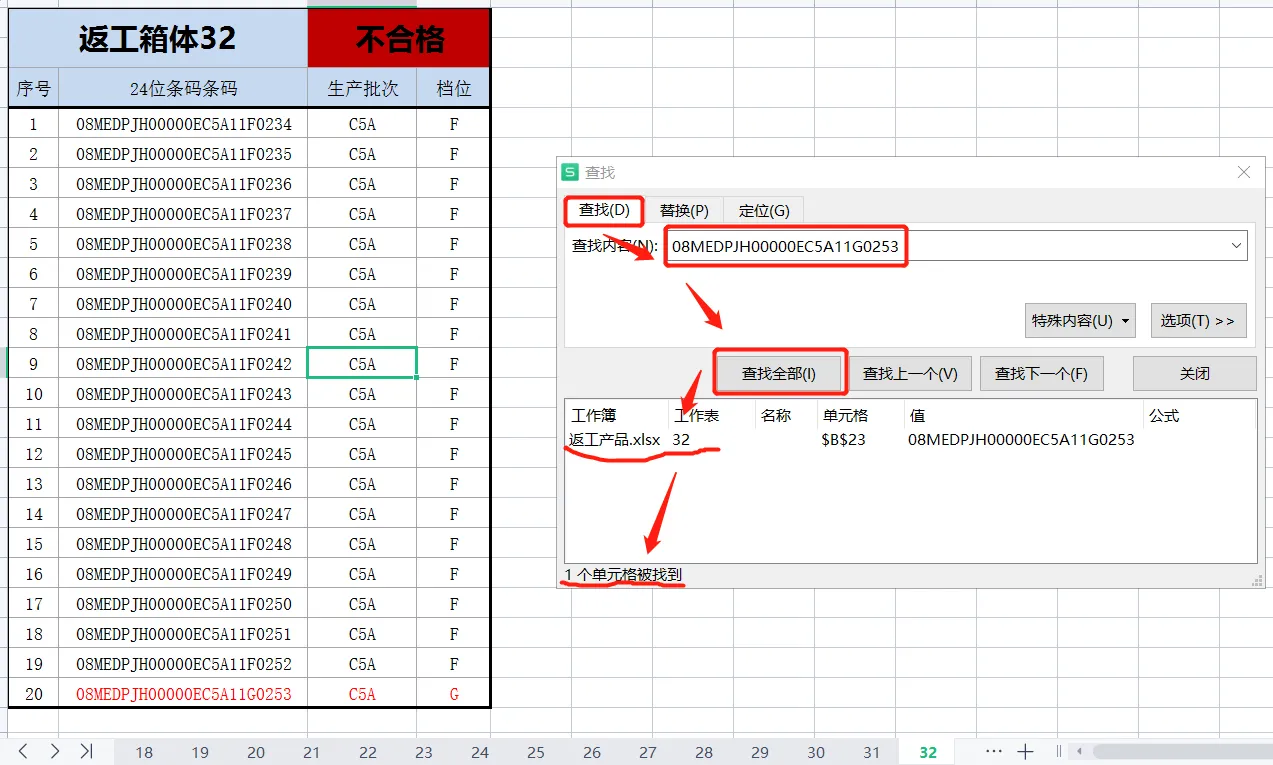The height and width of the screenshot is (765, 1273).
Task: Open sheet tab 19
Action: coord(200,752)
